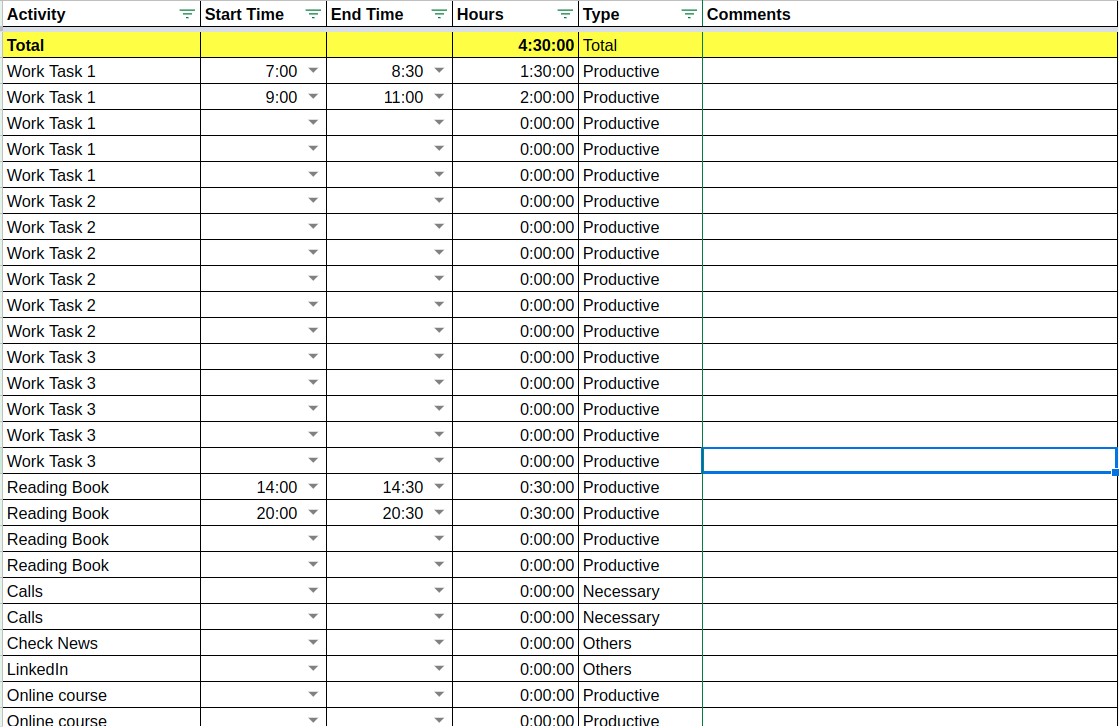Viewport: 1119px width, 727px height.
Task: Select the Productive cell beside first Reading Book
Action: point(640,486)
